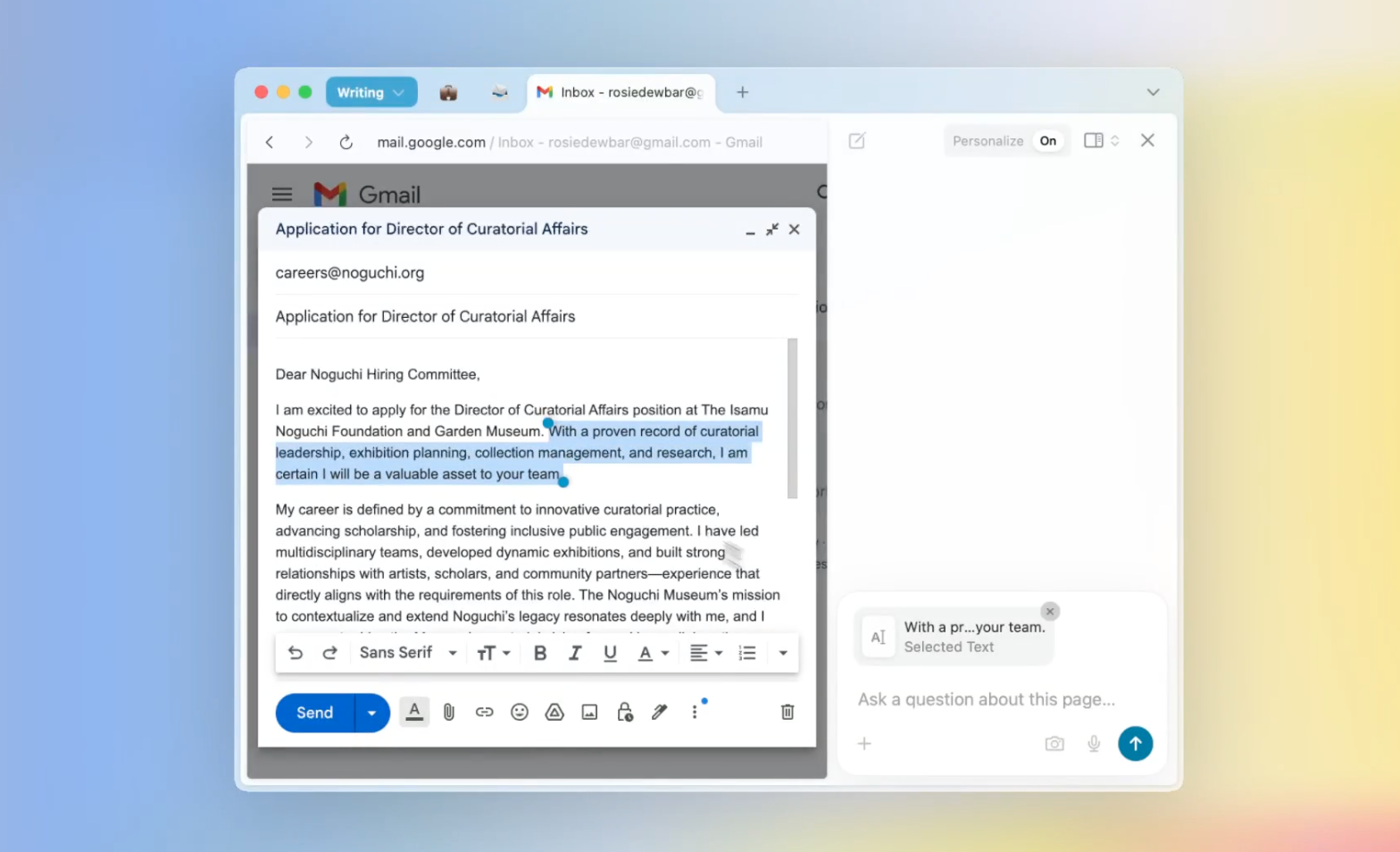This screenshot has width=1400, height=852.
Task: Exit full-screen compose mode
Action: point(772,230)
